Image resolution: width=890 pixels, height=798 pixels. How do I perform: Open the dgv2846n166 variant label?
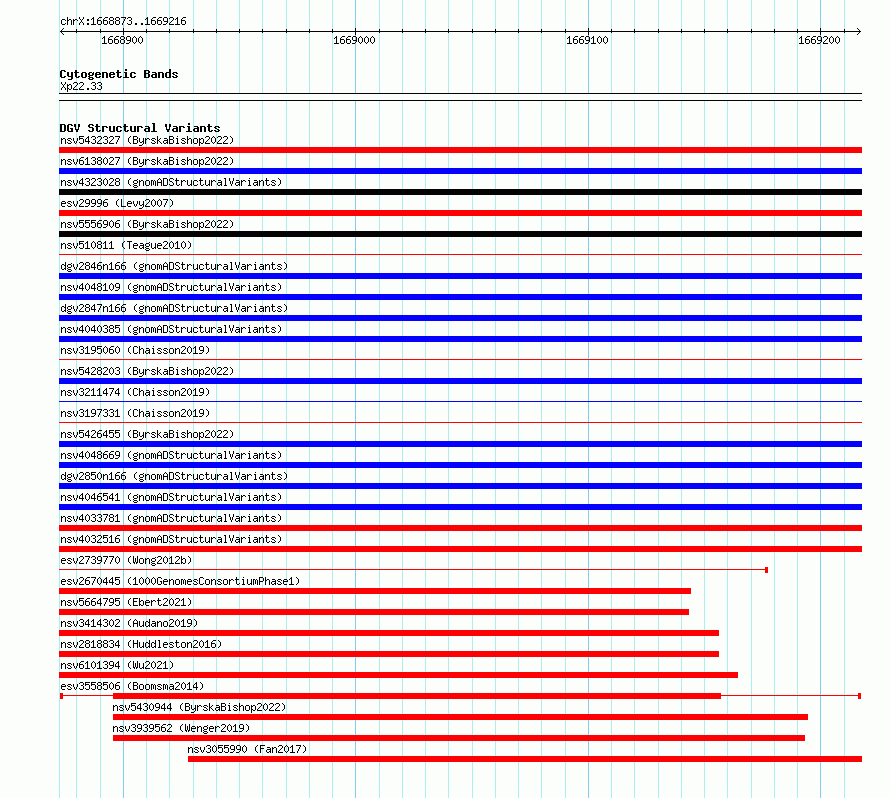pos(174,266)
